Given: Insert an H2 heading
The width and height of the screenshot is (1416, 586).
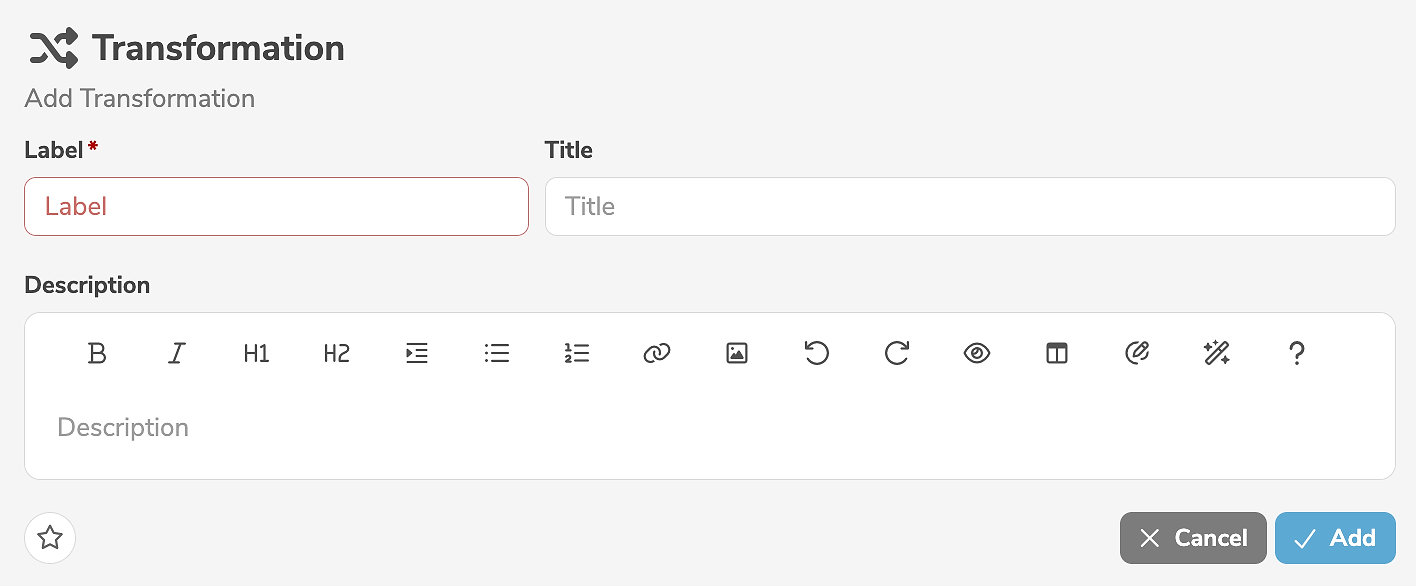Looking at the screenshot, I should (337, 353).
